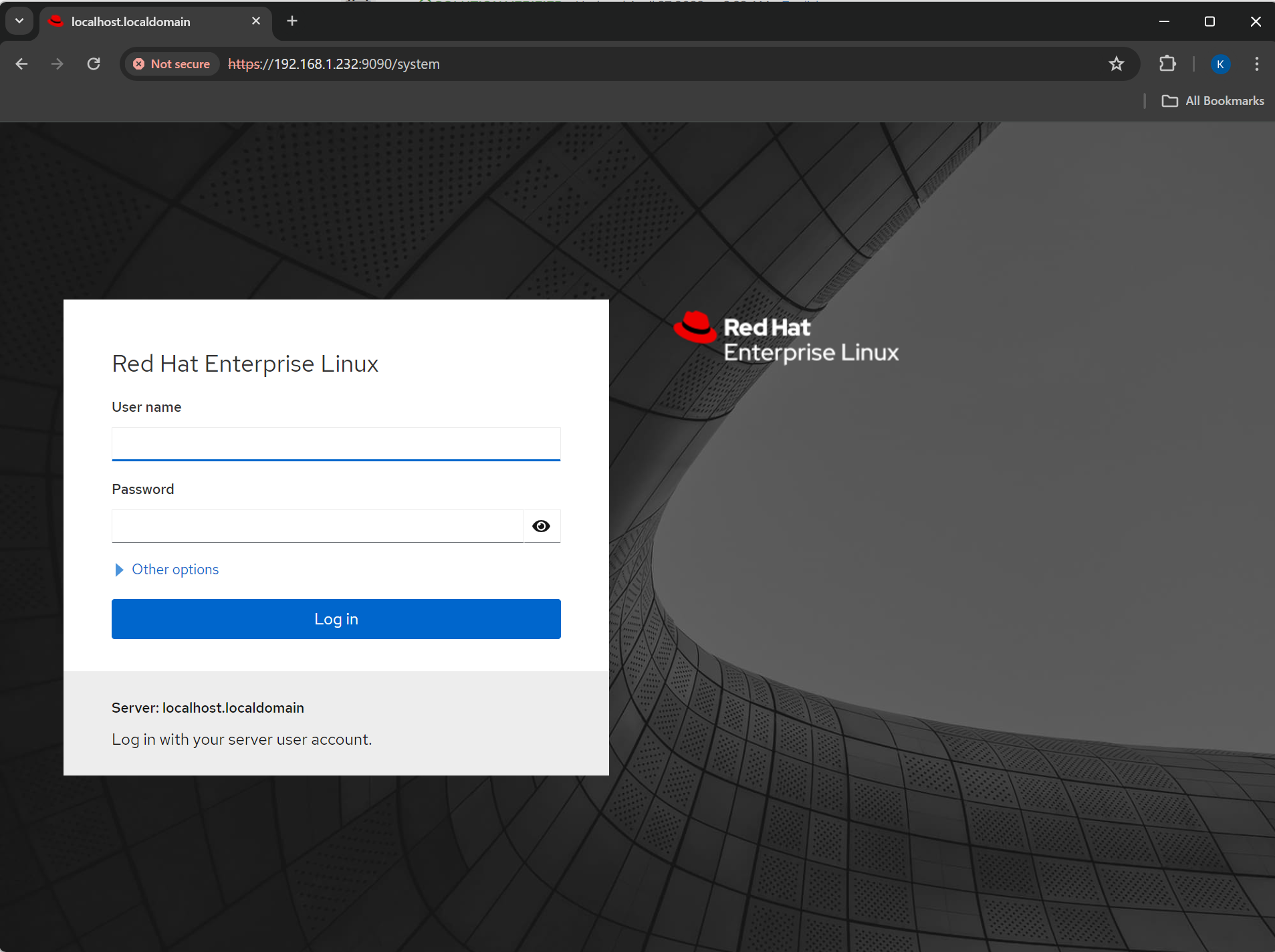Image resolution: width=1275 pixels, height=952 pixels.
Task: Minimize the browser window
Action: click(1164, 21)
